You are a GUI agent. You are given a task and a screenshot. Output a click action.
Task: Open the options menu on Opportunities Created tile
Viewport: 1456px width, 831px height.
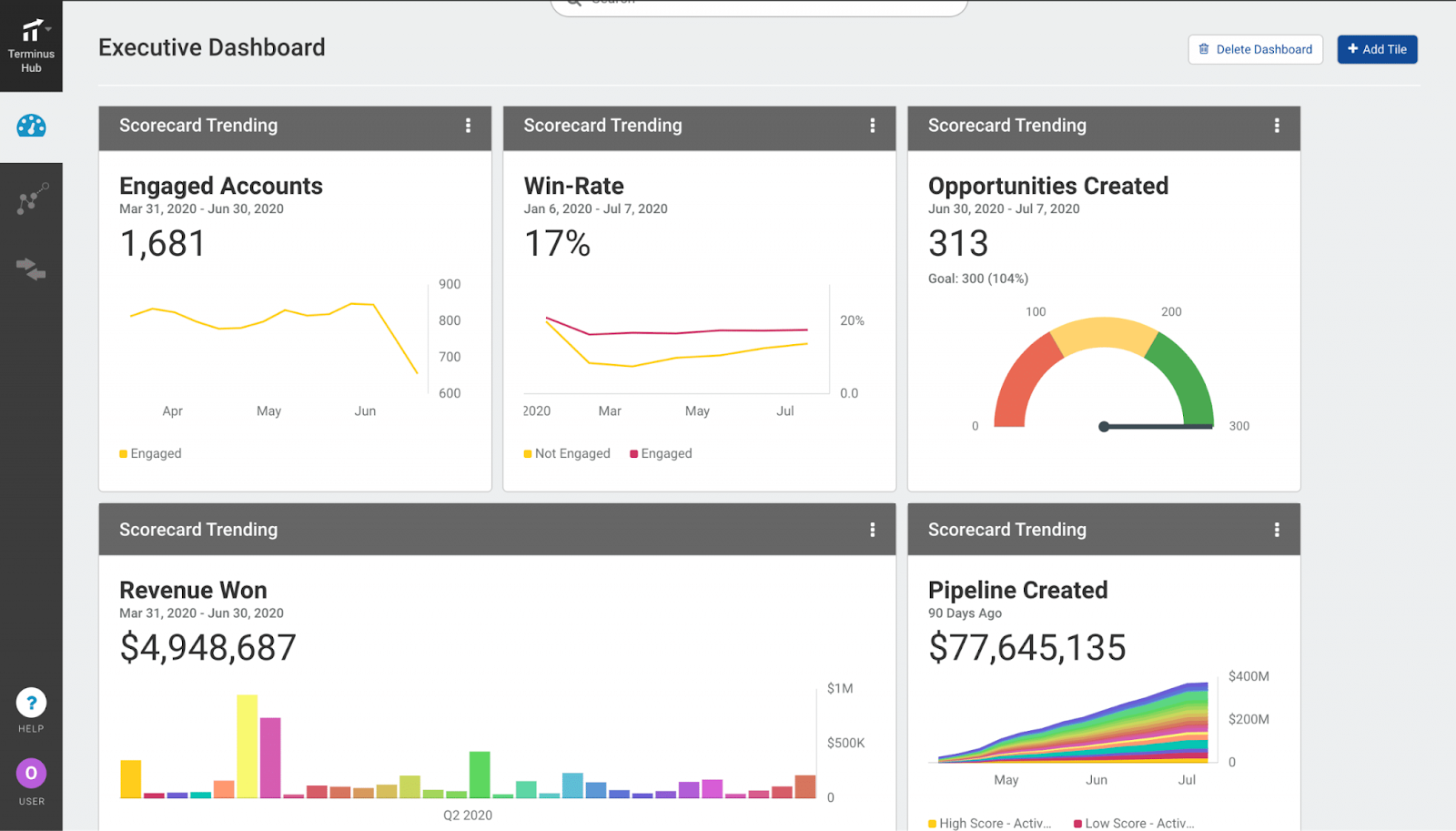point(1279,127)
